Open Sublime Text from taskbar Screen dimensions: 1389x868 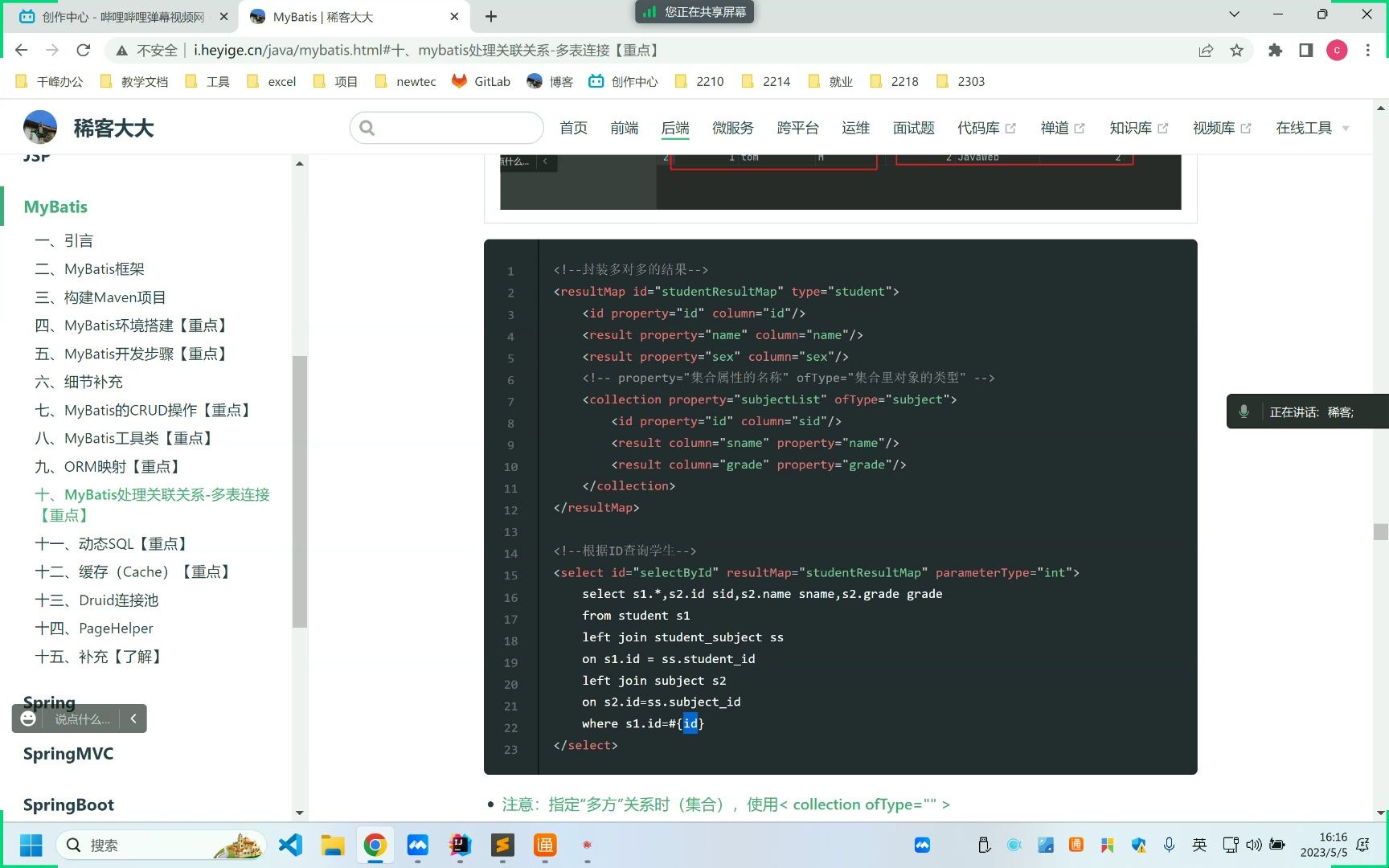tap(502, 845)
